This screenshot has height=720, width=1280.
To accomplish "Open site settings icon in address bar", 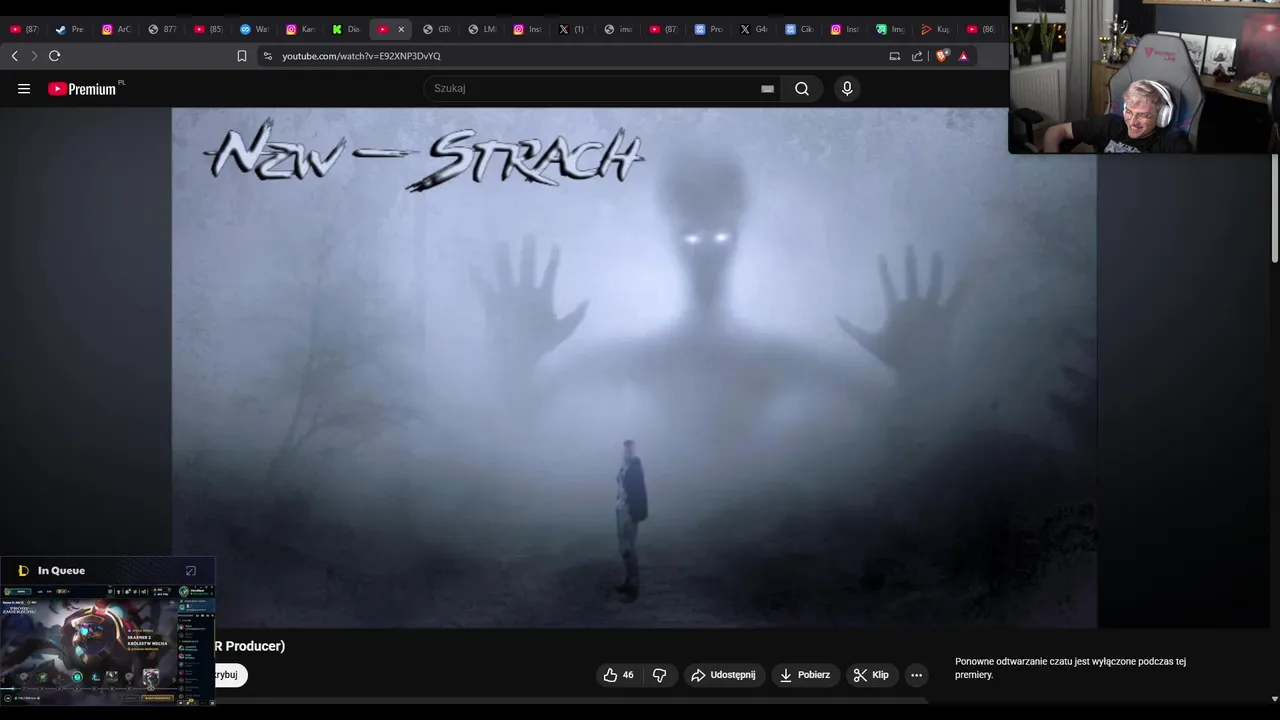I will 267,56.
